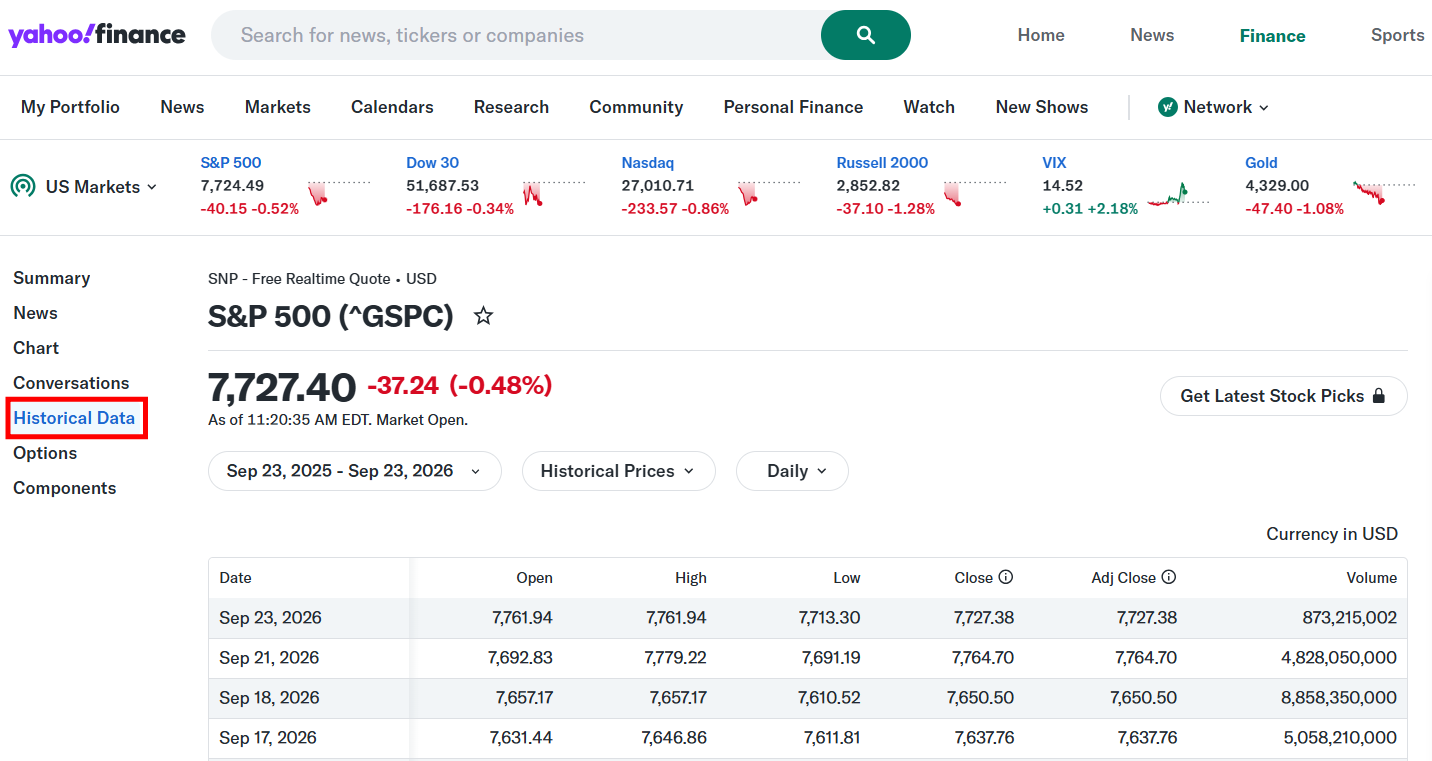1432x761 pixels.
Task: Open the New Shows nav item
Action: (x=1042, y=107)
